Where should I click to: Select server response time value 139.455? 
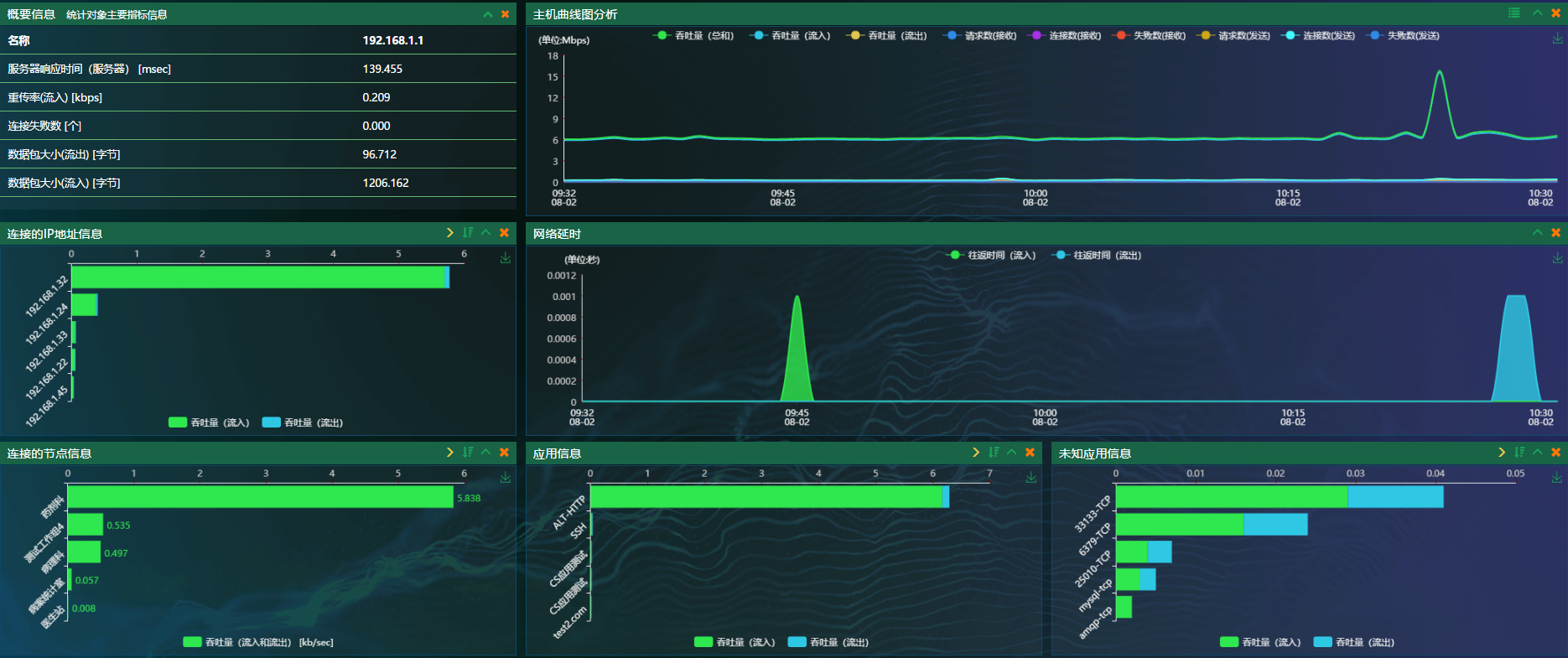point(382,69)
